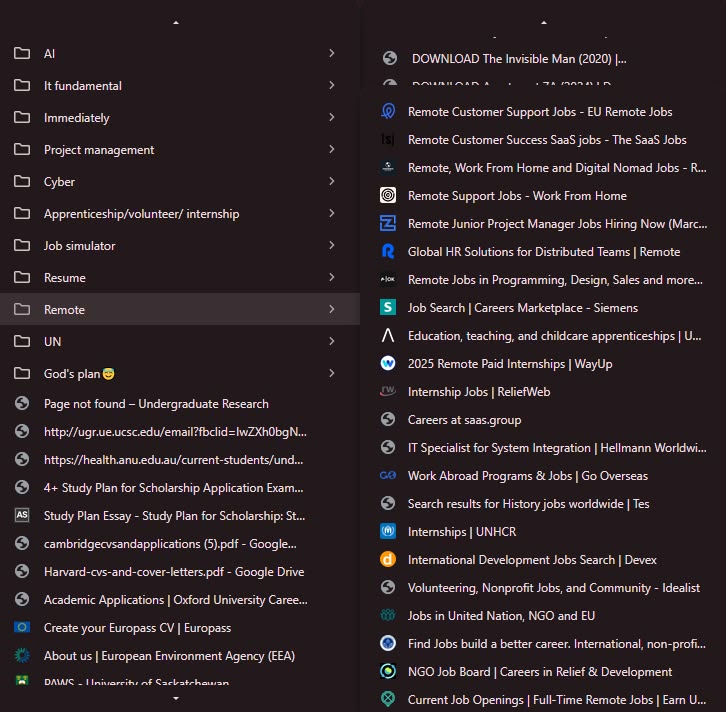The height and width of the screenshot is (712, 726).
Task: Click the orange Devex favicon
Action: coord(388,559)
